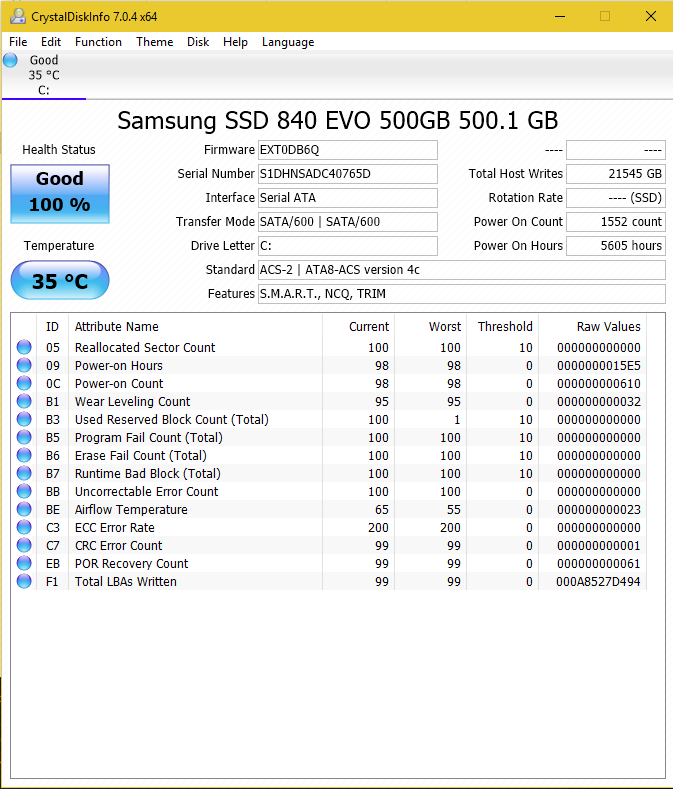Click the Features field
The height and width of the screenshot is (789, 673).
click(x=462, y=294)
